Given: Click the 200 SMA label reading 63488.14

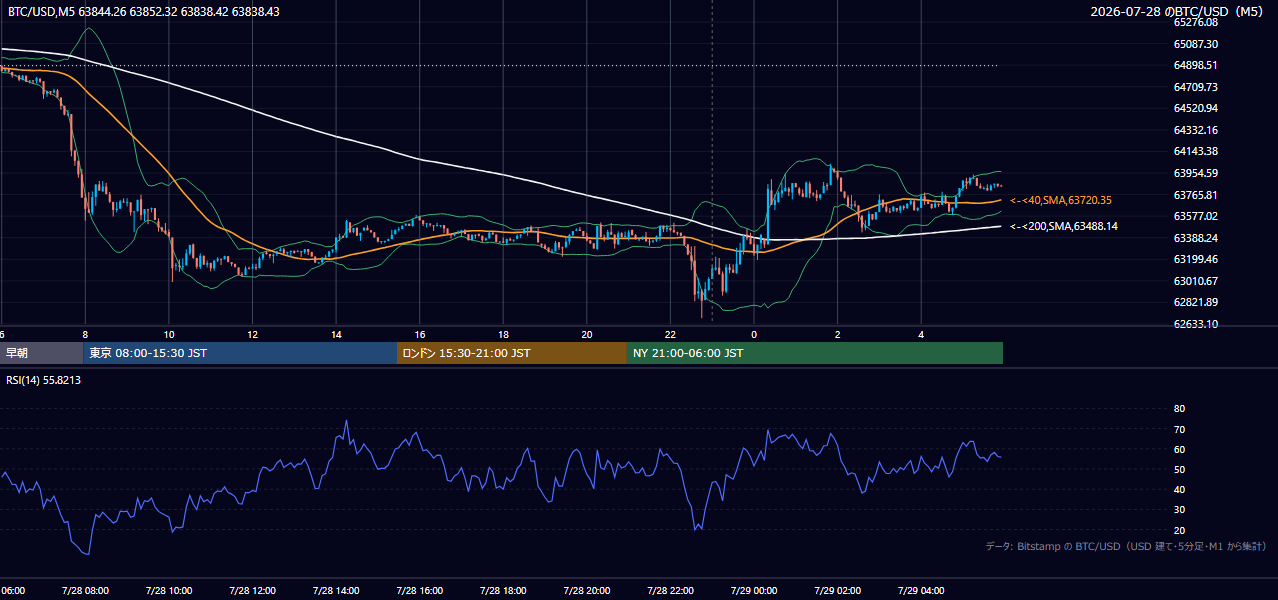Looking at the screenshot, I should tap(1064, 226).
